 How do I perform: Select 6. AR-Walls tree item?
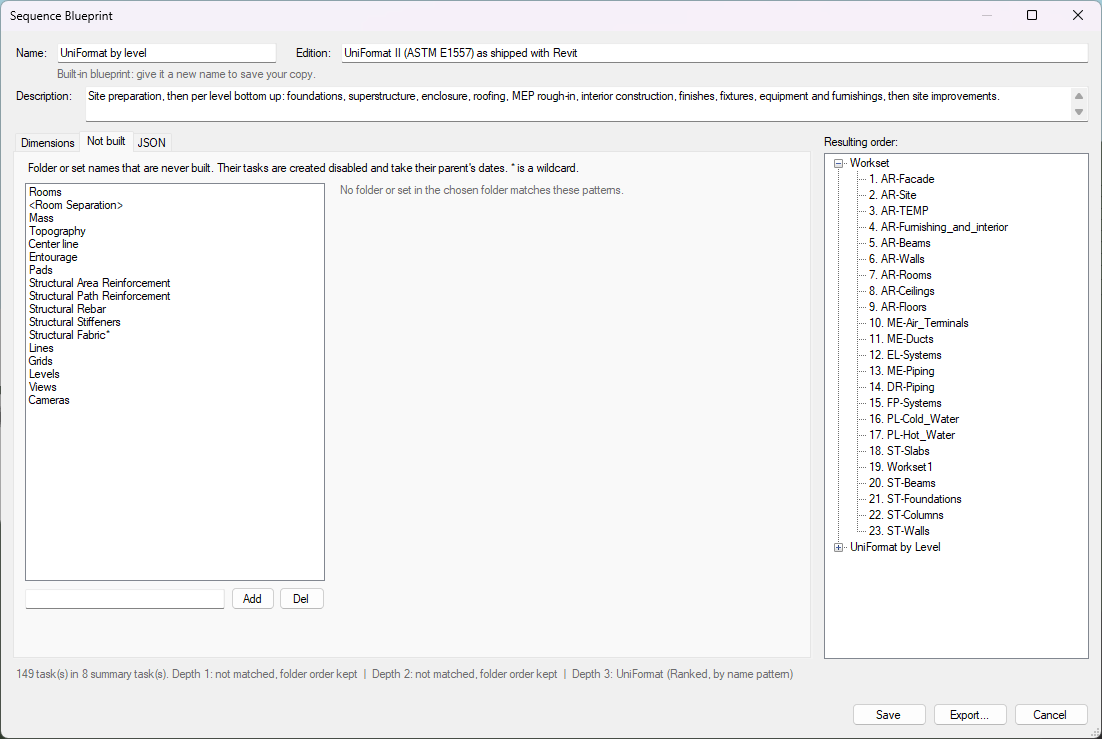897,259
